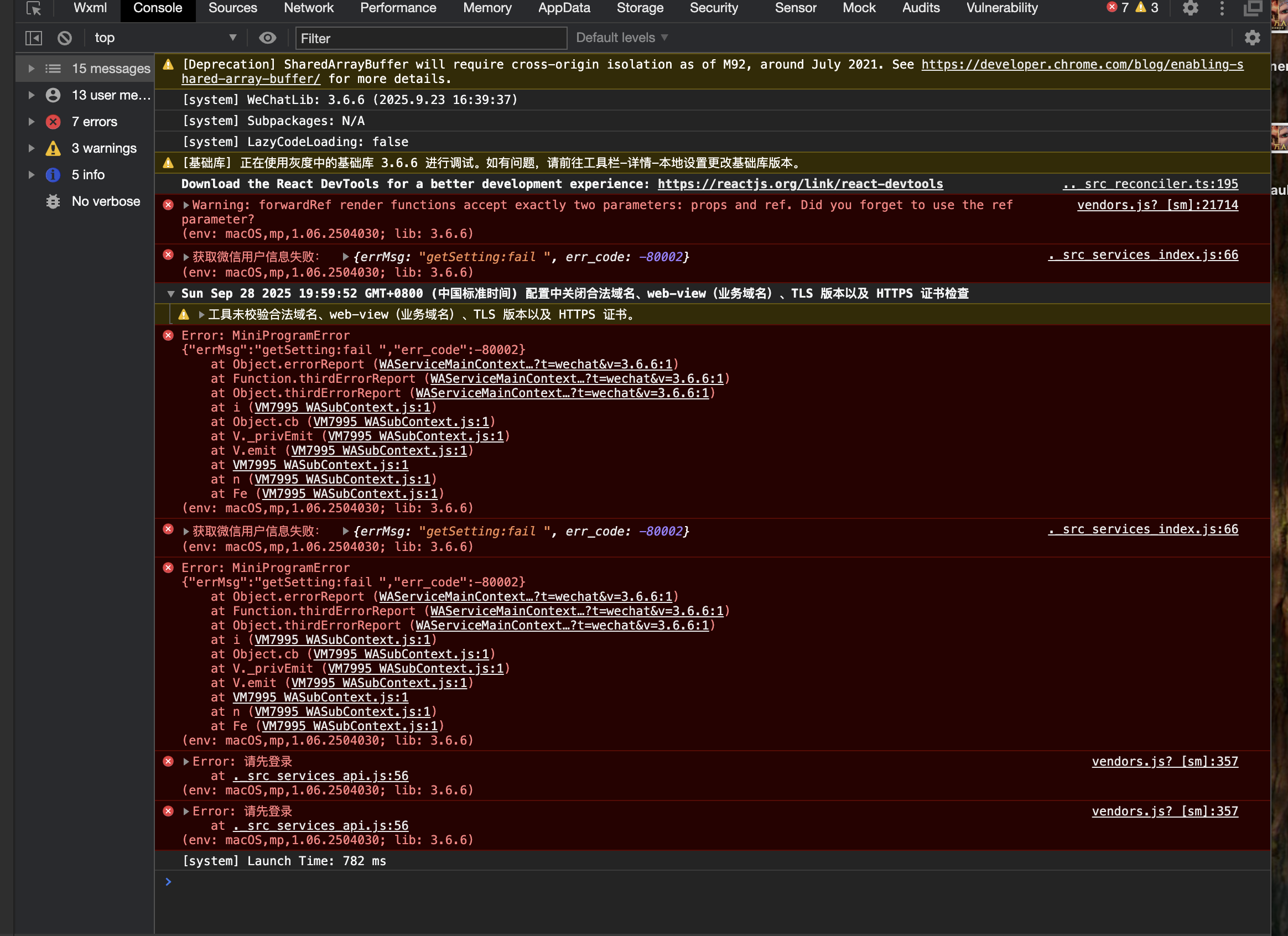Open vendors.js? [sm]:21714 source link
The height and width of the screenshot is (936, 1288).
click(x=1157, y=205)
